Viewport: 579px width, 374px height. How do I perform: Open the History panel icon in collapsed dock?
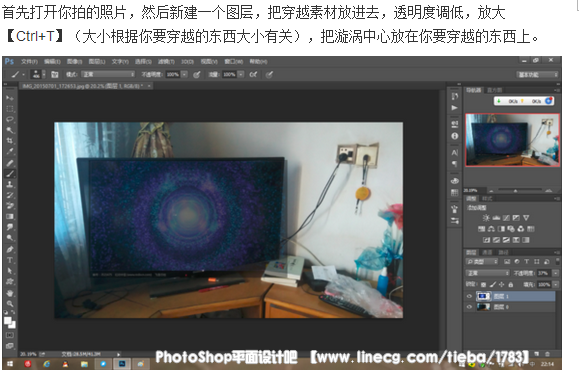pyautogui.click(x=455, y=97)
